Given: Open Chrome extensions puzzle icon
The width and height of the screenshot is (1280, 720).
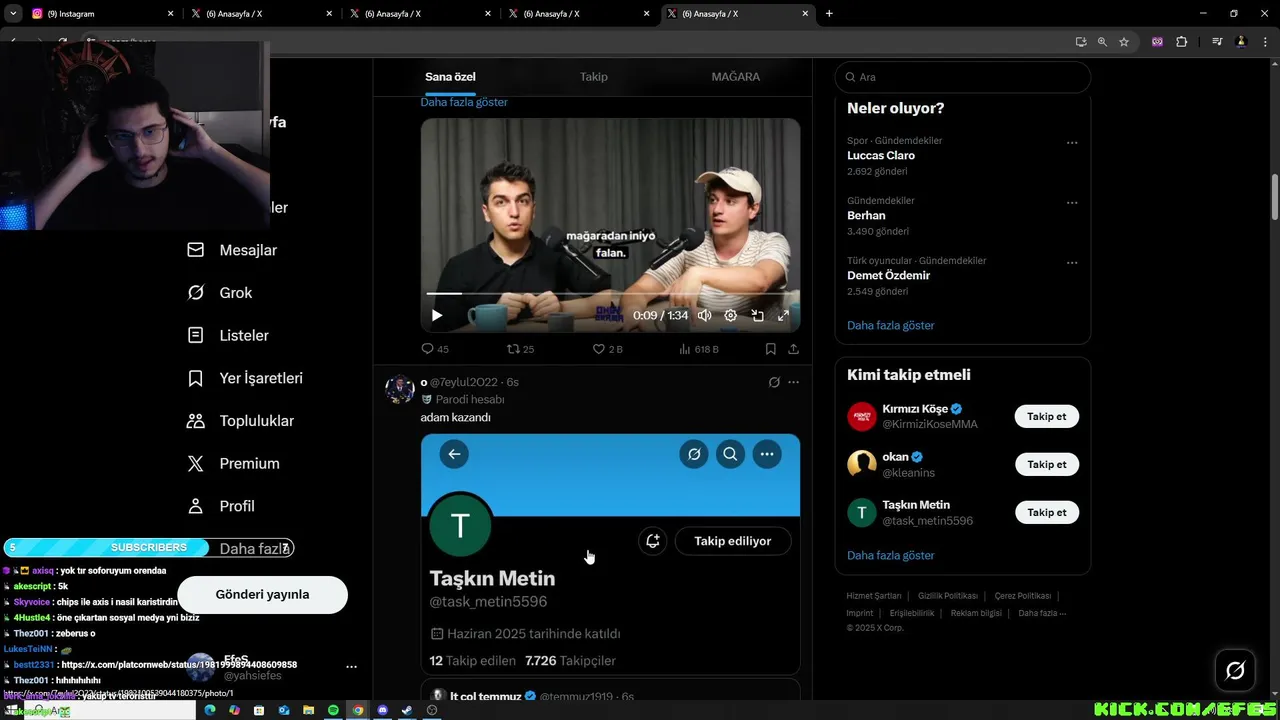Looking at the screenshot, I should click(1181, 42).
